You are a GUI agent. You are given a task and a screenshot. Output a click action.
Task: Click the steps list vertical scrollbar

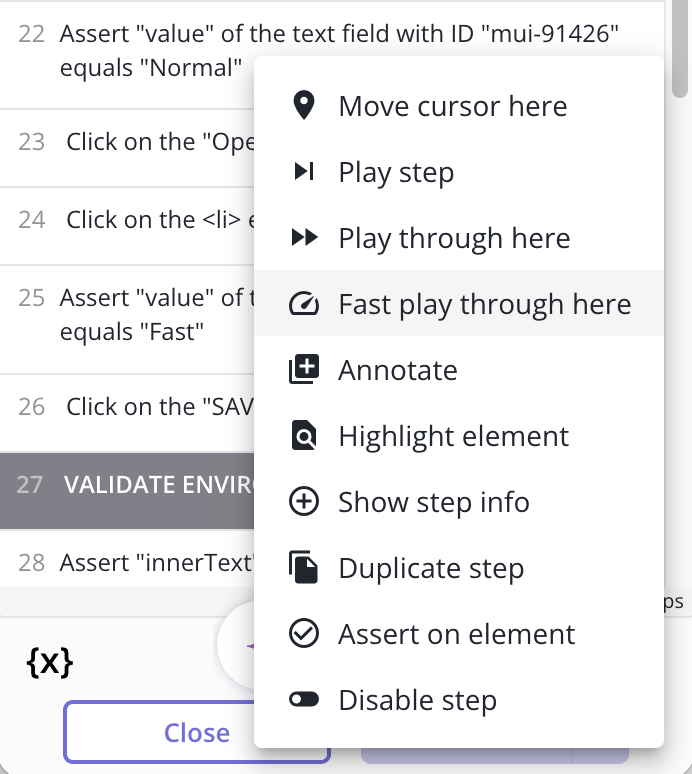pos(680,49)
